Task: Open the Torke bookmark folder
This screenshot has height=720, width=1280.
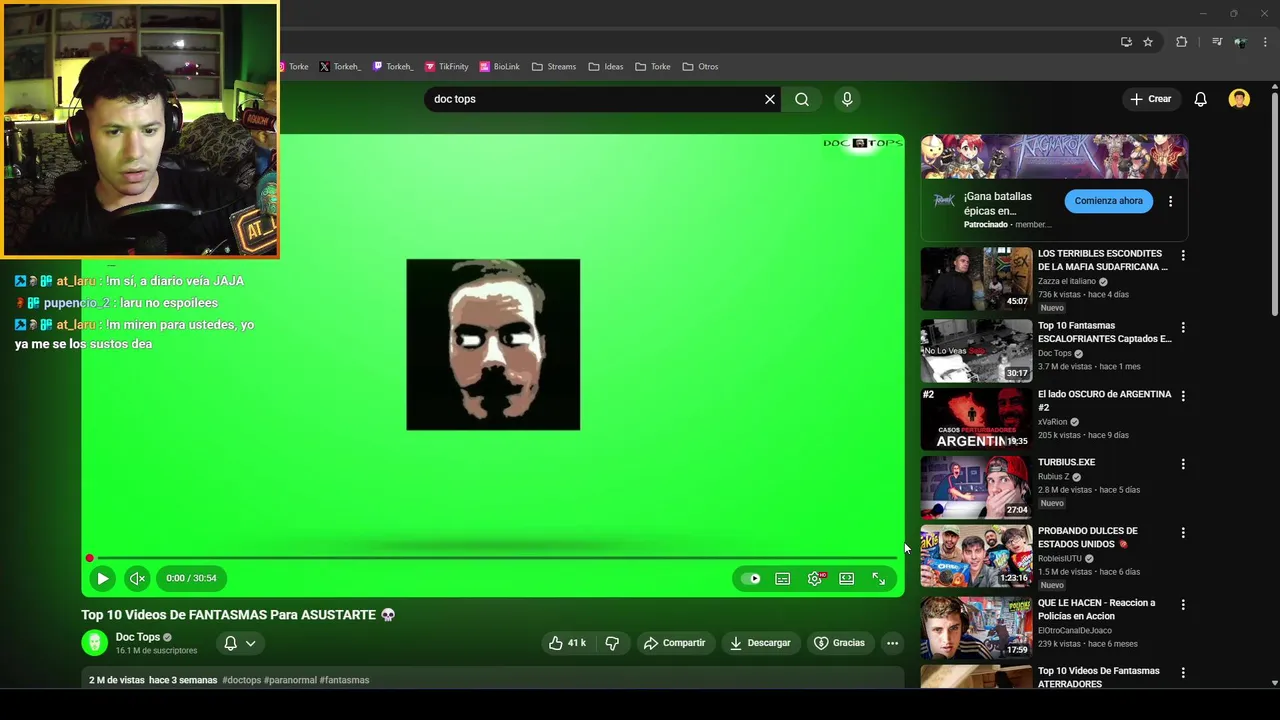Action: [653, 67]
